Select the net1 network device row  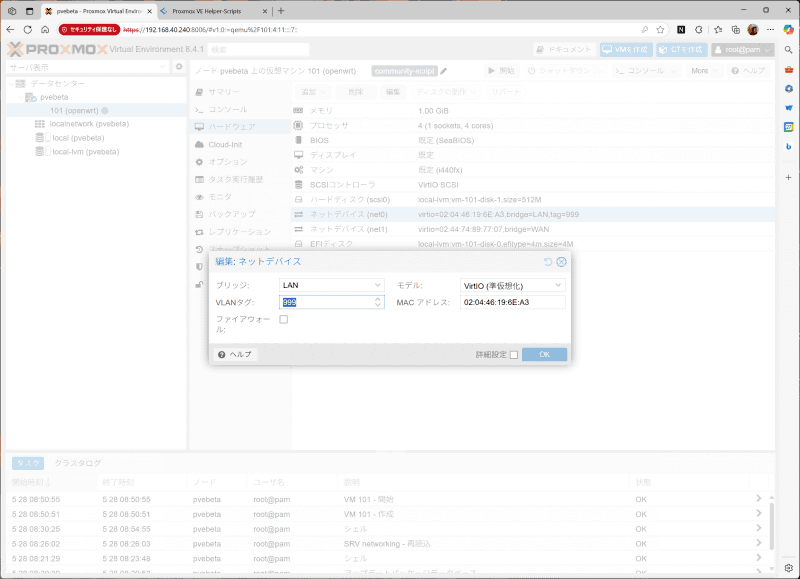coord(533,229)
